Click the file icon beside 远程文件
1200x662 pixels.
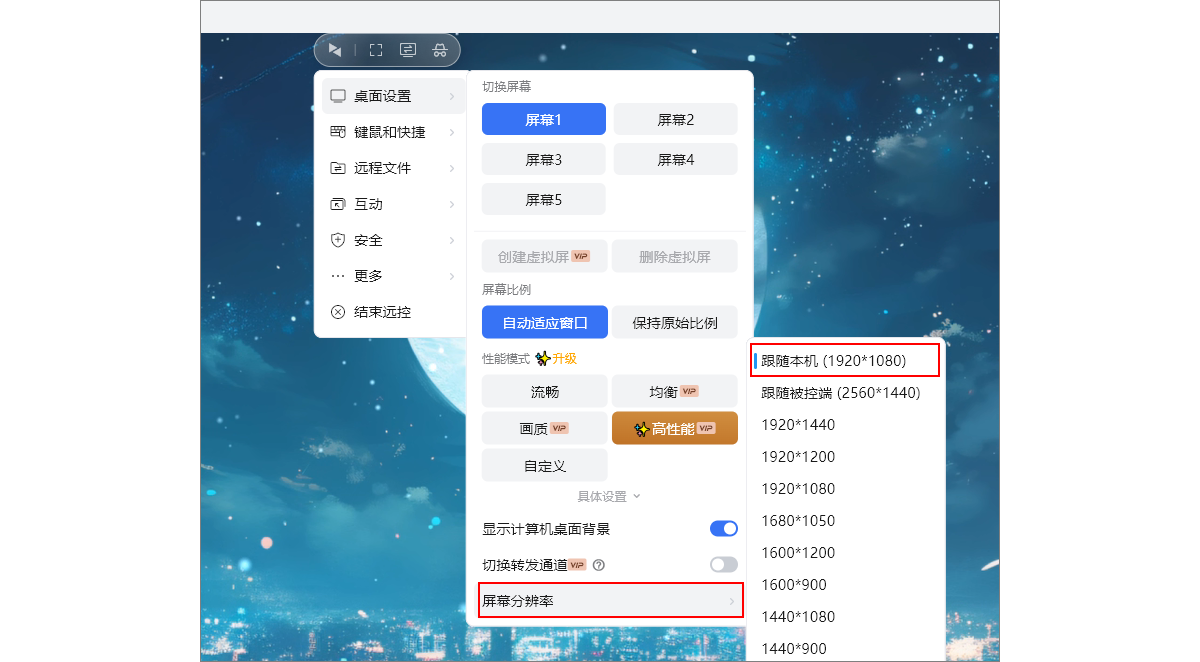pos(338,167)
